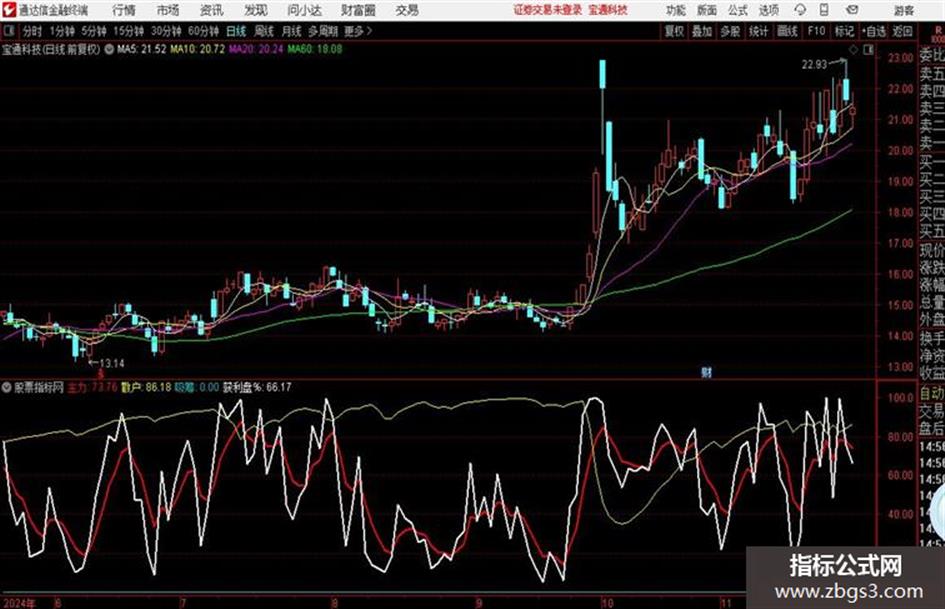Click the MA5: 21.52 indicator label
This screenshot has height=609, width=945.
(x=142, y=49)
